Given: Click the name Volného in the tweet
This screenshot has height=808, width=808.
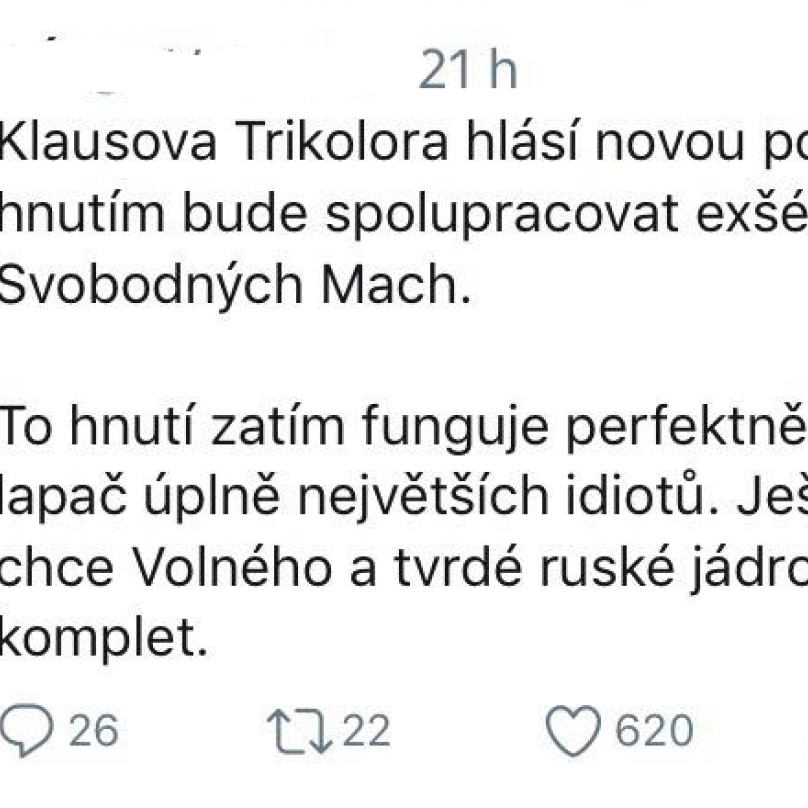Looking at the screenshot, I should pos(232,569).
